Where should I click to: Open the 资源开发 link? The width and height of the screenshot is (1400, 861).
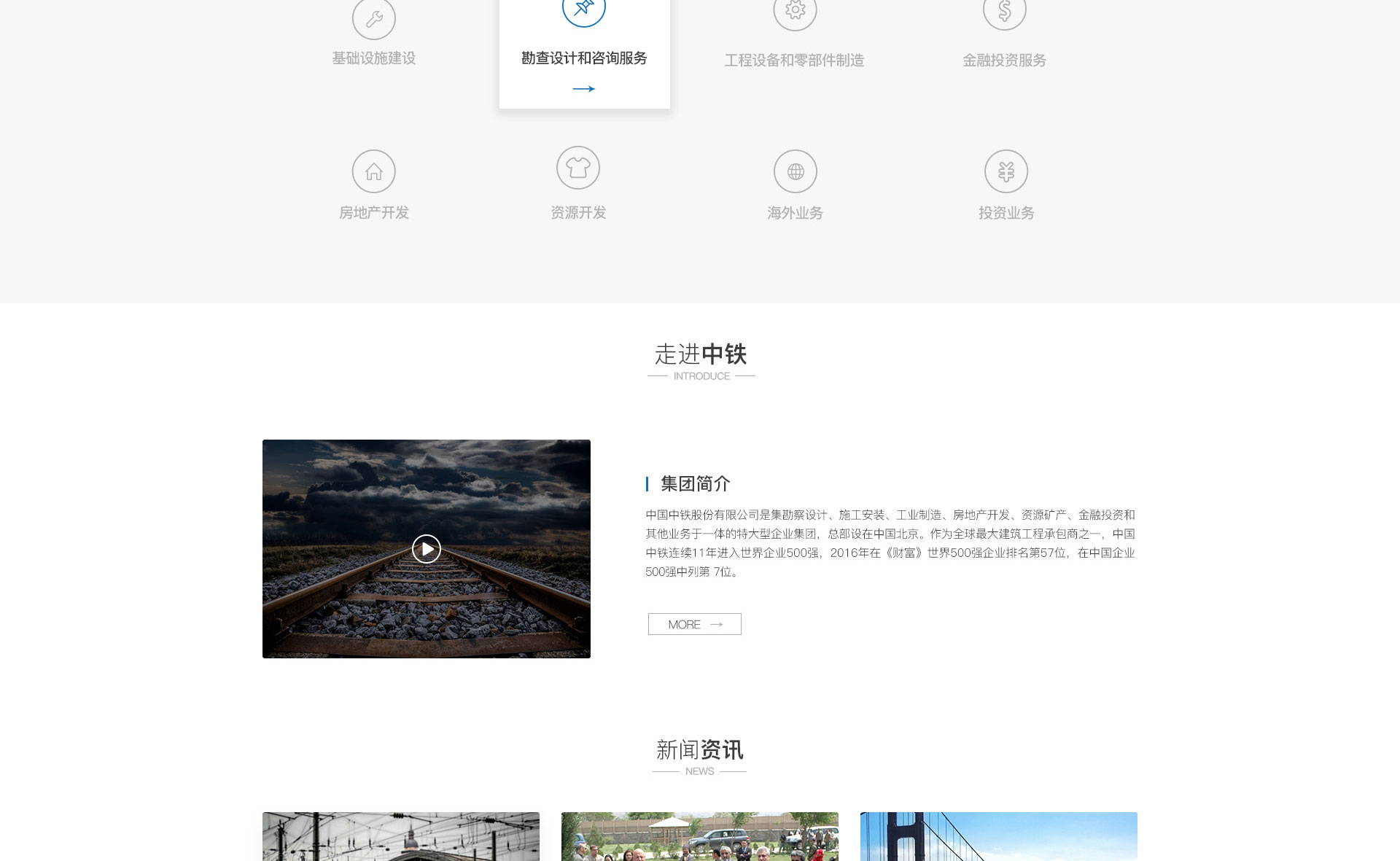[578, 213]
